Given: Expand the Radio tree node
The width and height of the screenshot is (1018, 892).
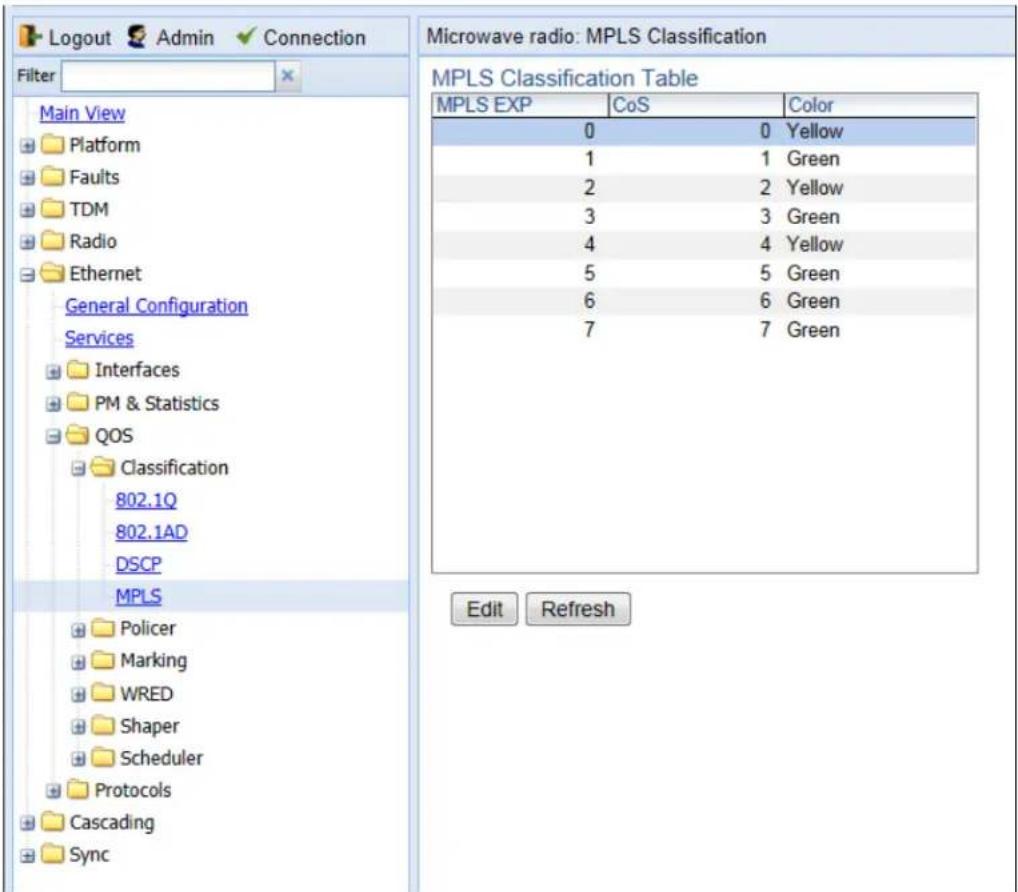Looking at the screenshot, I should point(27,242).
